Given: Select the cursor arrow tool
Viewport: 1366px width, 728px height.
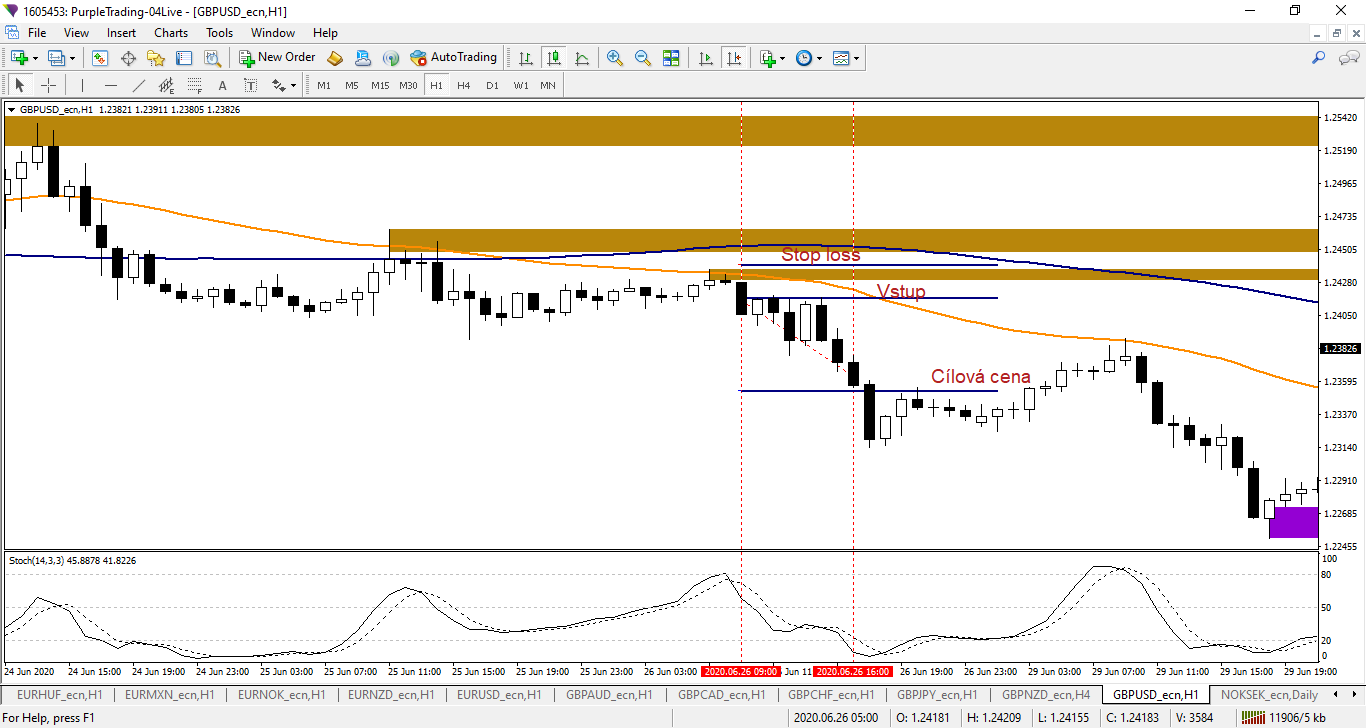Looking at the screenshot, I should (19, 85).
